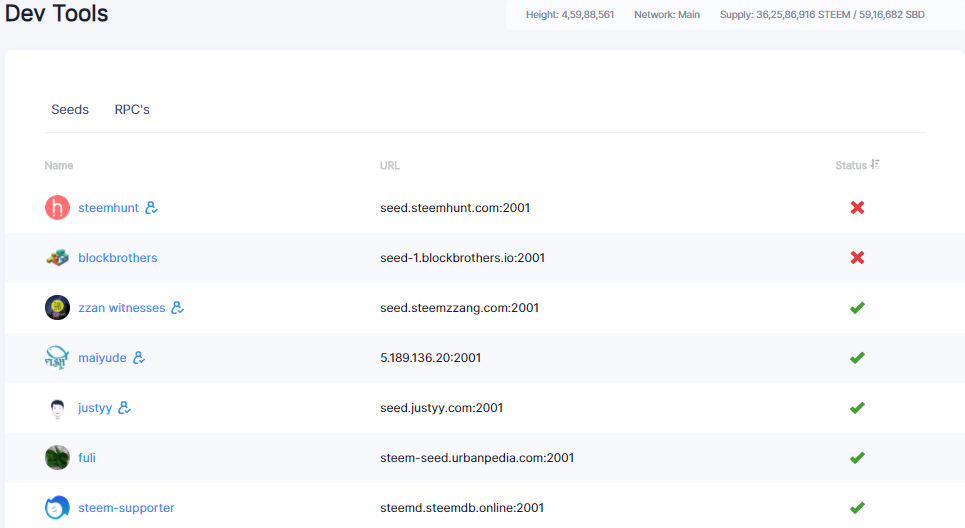
Task: Switch to the Seeds tab
Action: [70, 110]
